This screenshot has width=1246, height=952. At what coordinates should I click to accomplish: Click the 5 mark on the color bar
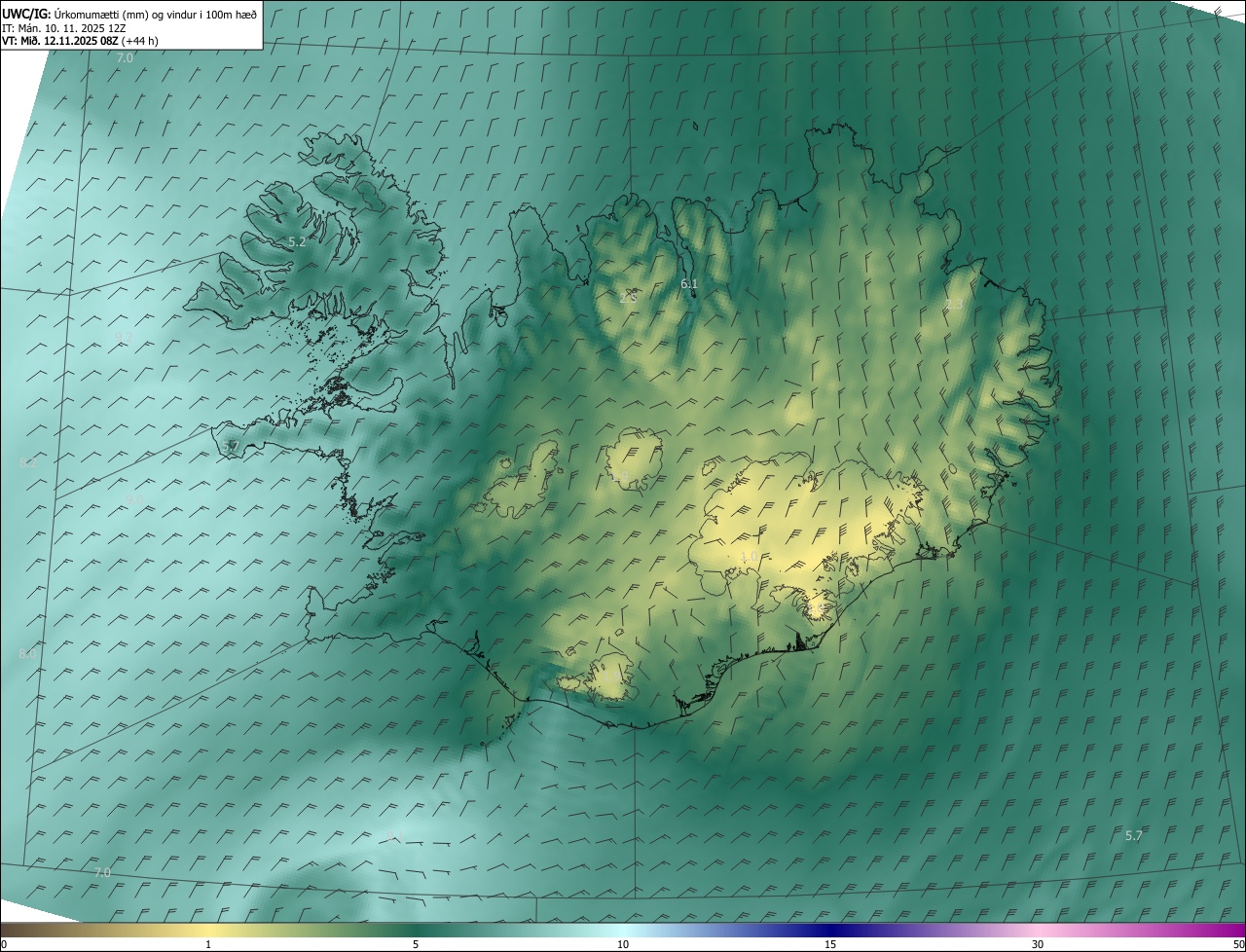[416, 944]
